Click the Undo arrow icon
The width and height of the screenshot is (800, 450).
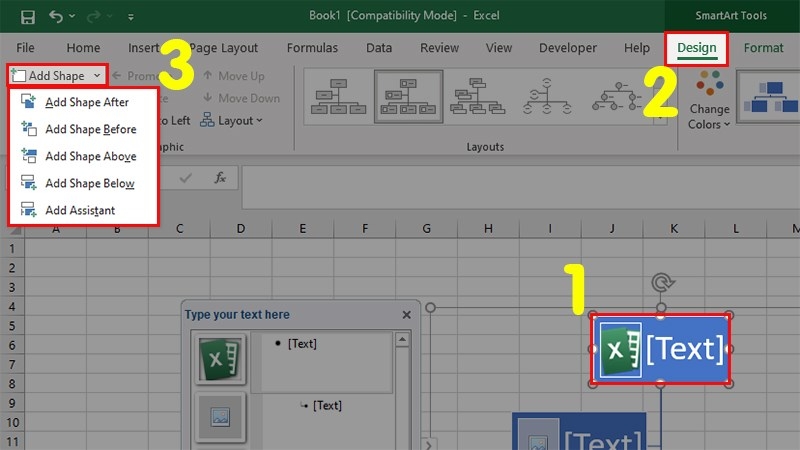pos(56,16)
